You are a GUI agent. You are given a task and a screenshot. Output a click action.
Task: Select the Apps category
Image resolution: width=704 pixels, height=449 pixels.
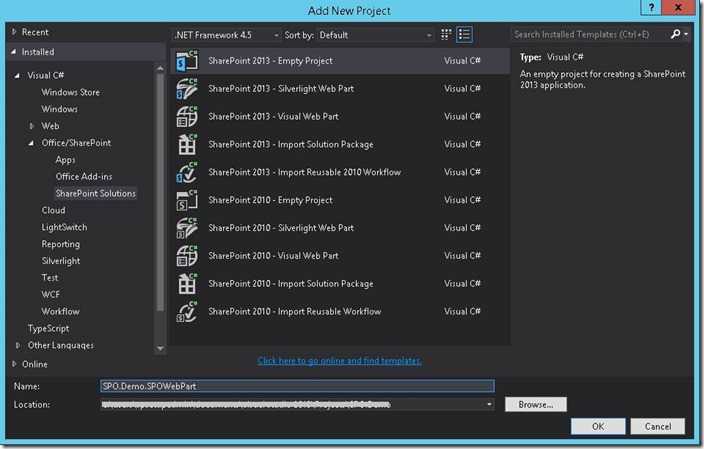click(x=65, y=160)
